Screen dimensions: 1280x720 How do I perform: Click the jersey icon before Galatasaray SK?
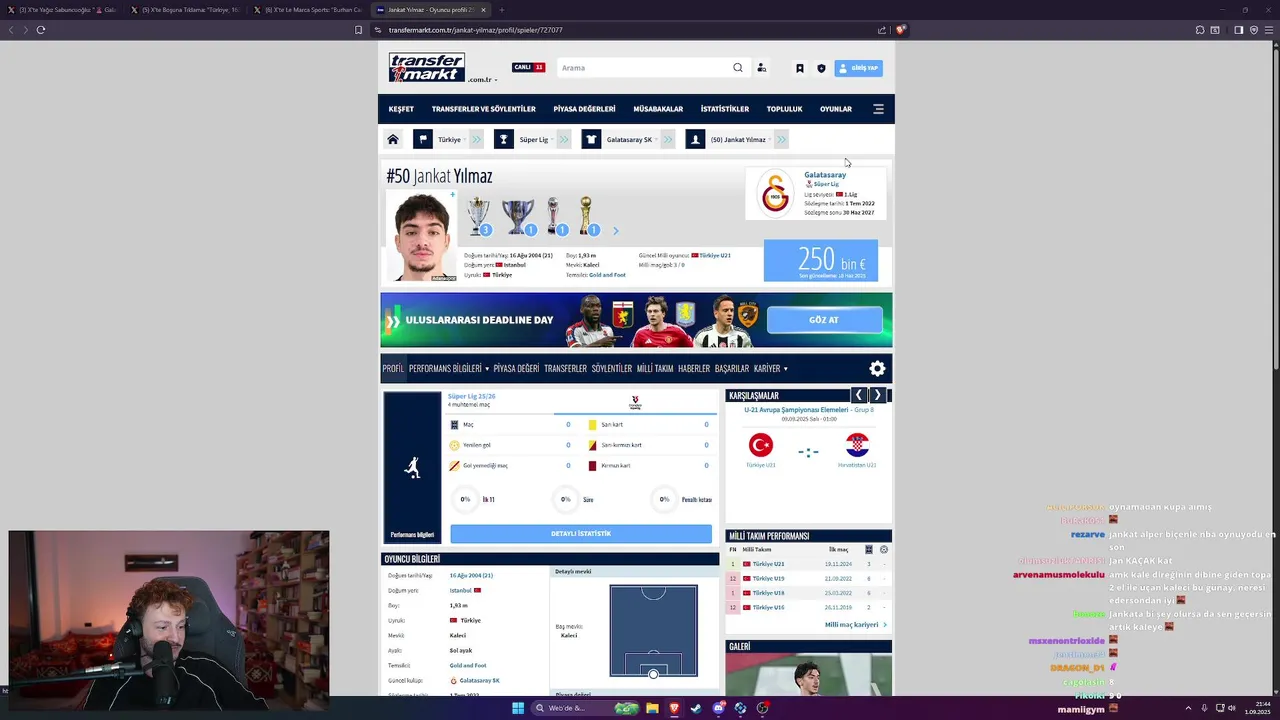[x=591, y=139]
